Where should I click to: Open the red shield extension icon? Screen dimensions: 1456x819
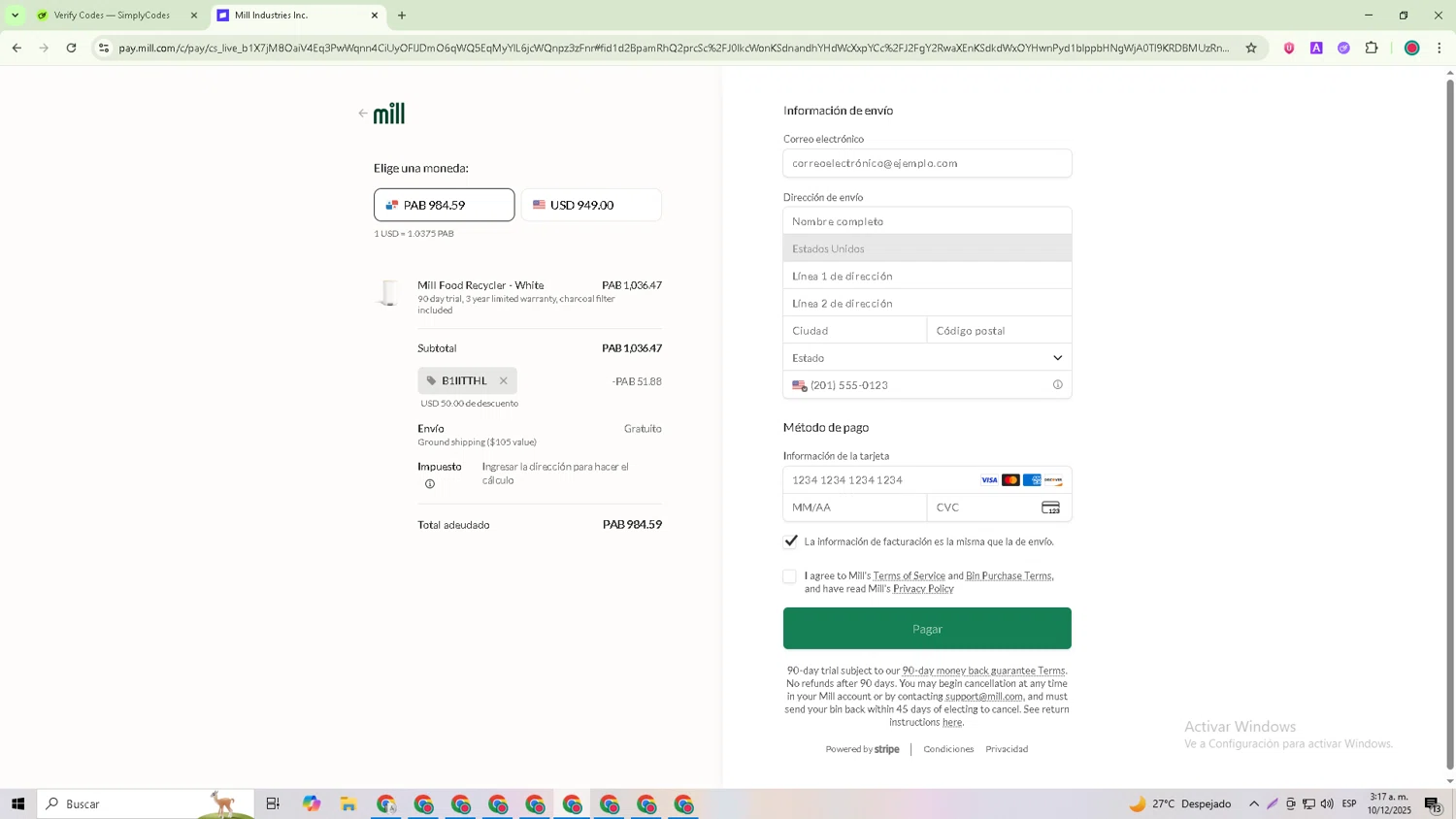point(1289,48)
